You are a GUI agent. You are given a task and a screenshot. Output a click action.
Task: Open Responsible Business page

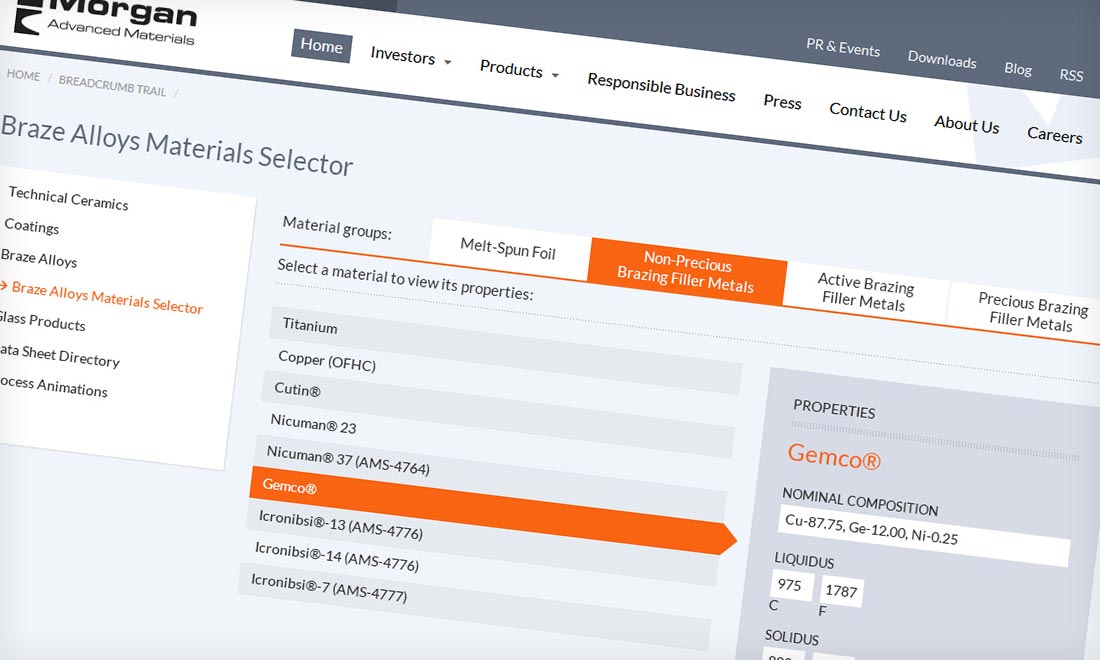coord(661,88)
